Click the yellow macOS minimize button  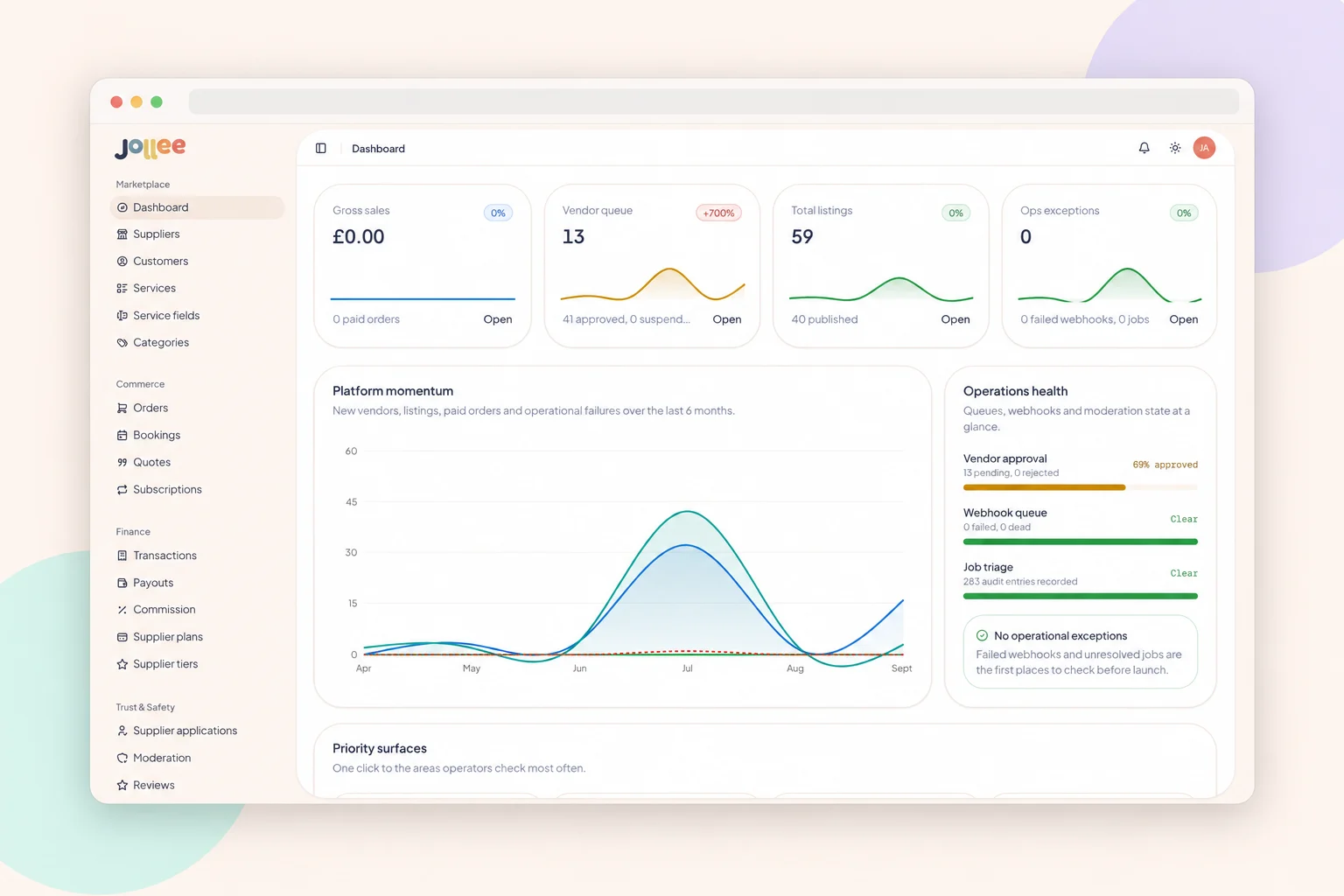point(136,101)
